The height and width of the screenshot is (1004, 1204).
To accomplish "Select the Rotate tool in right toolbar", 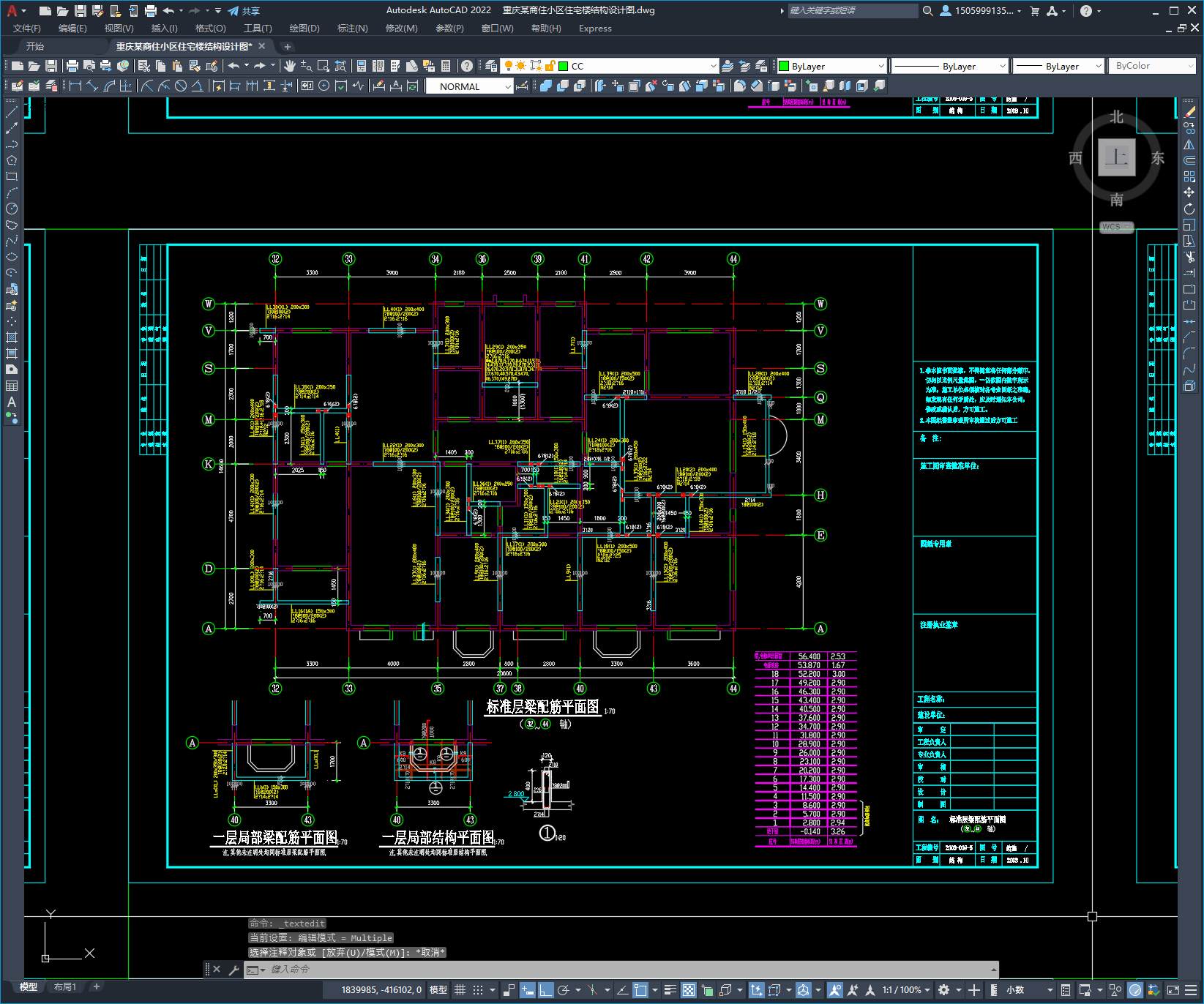I will (1189, 209).
